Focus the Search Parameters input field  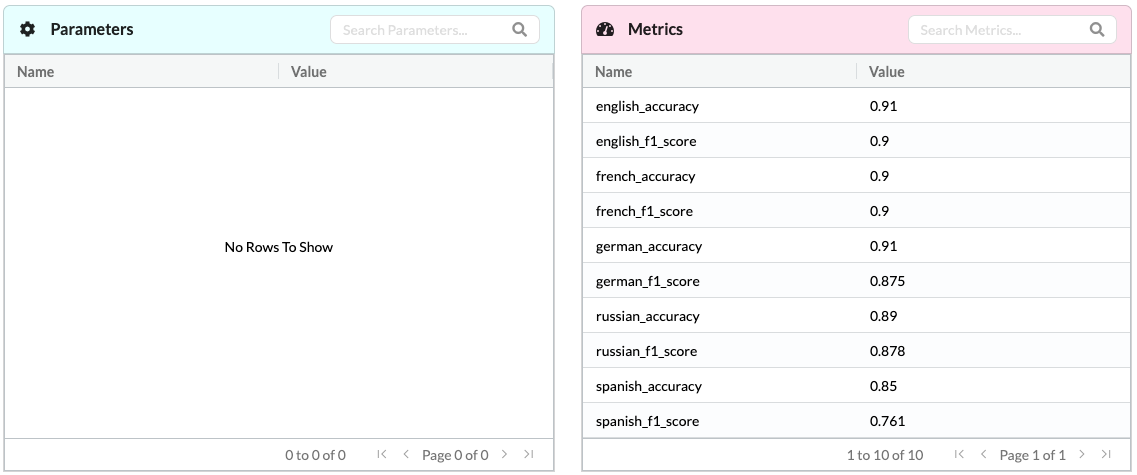[x=420, y=30]
